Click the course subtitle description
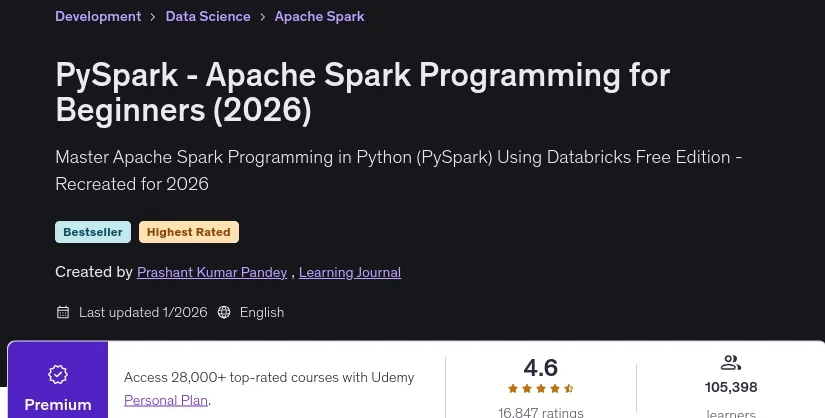 tap(398, 170)
